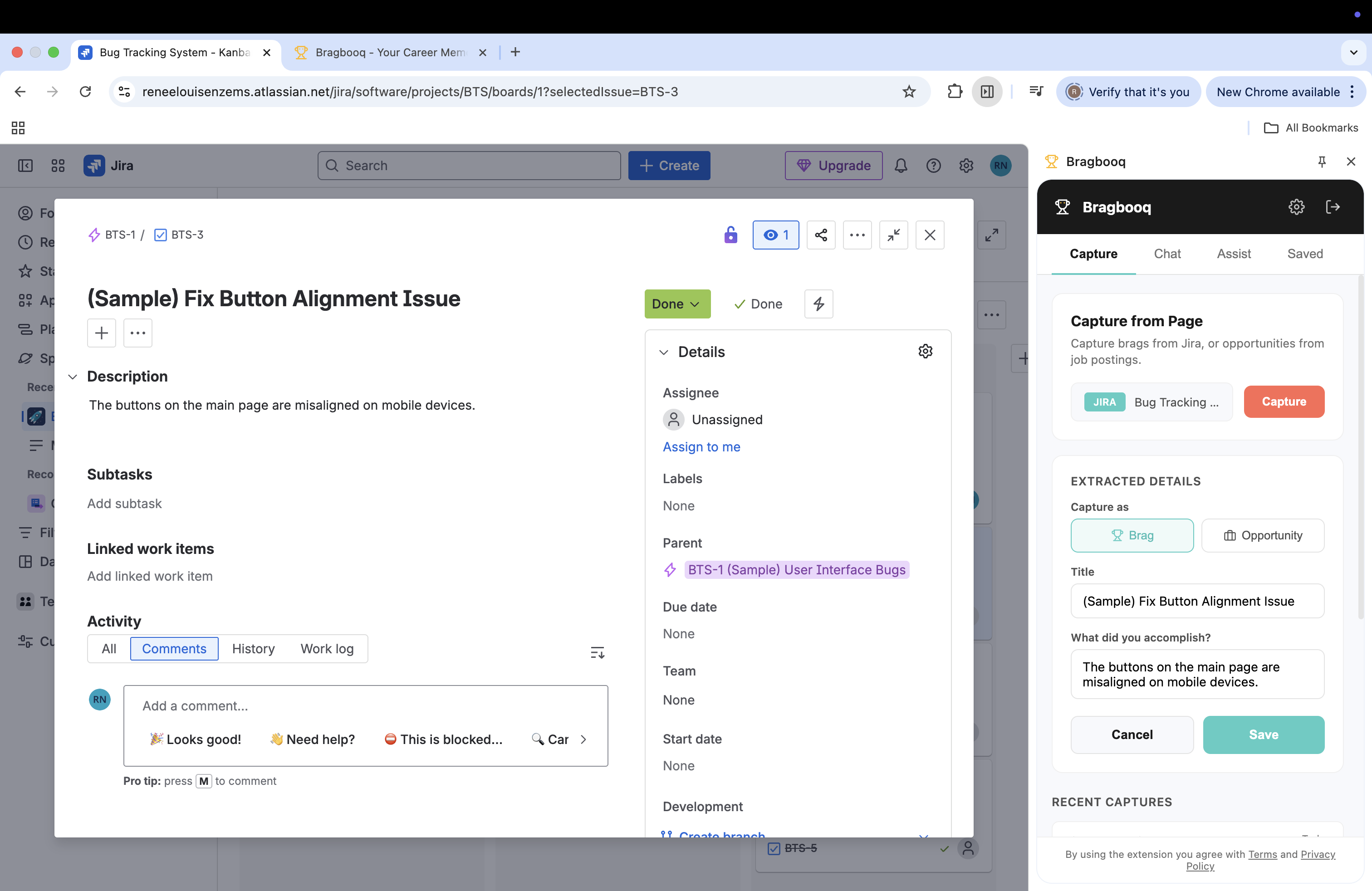The height and width of the screenshot is (891, 1372).
Task: Open more actions on the issue modal
Action: pos(857,235)
